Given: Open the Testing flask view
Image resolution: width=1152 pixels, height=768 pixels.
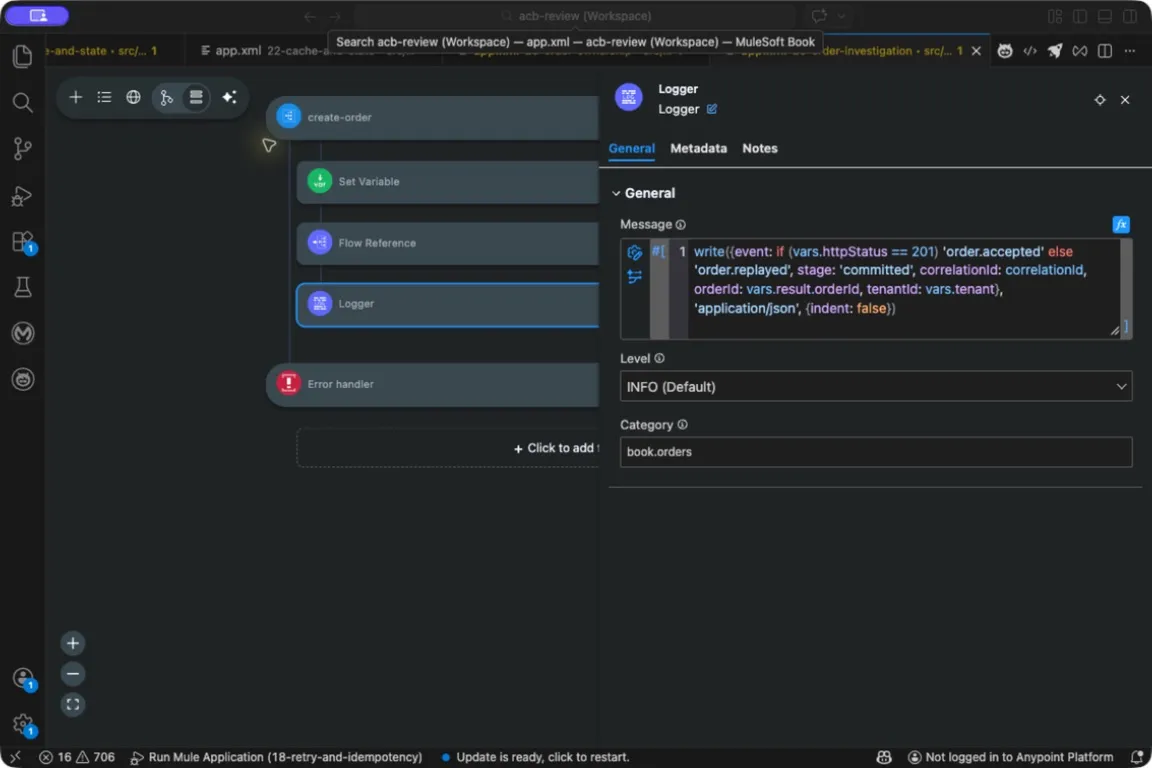Looking at the screenshot, I should click(23, 287).
